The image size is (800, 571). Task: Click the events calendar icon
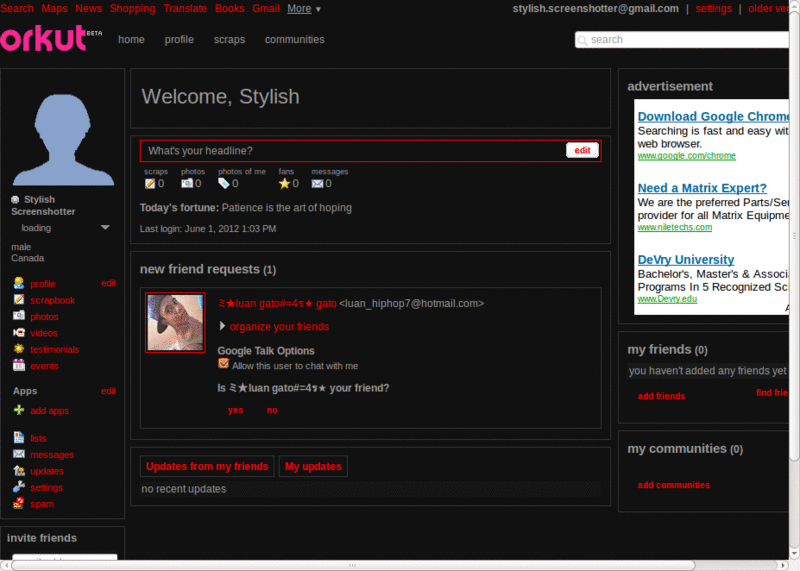[x=19, y=365]
